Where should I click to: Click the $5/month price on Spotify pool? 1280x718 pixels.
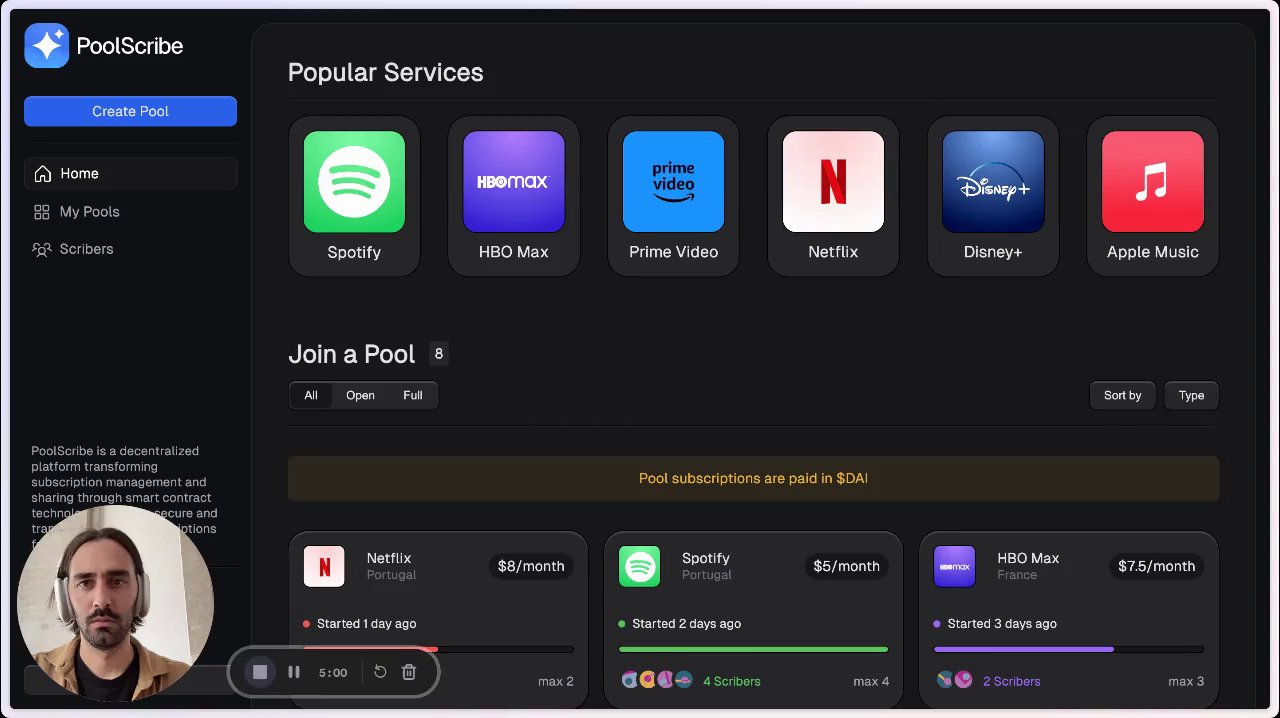click(x=846, y=566)
